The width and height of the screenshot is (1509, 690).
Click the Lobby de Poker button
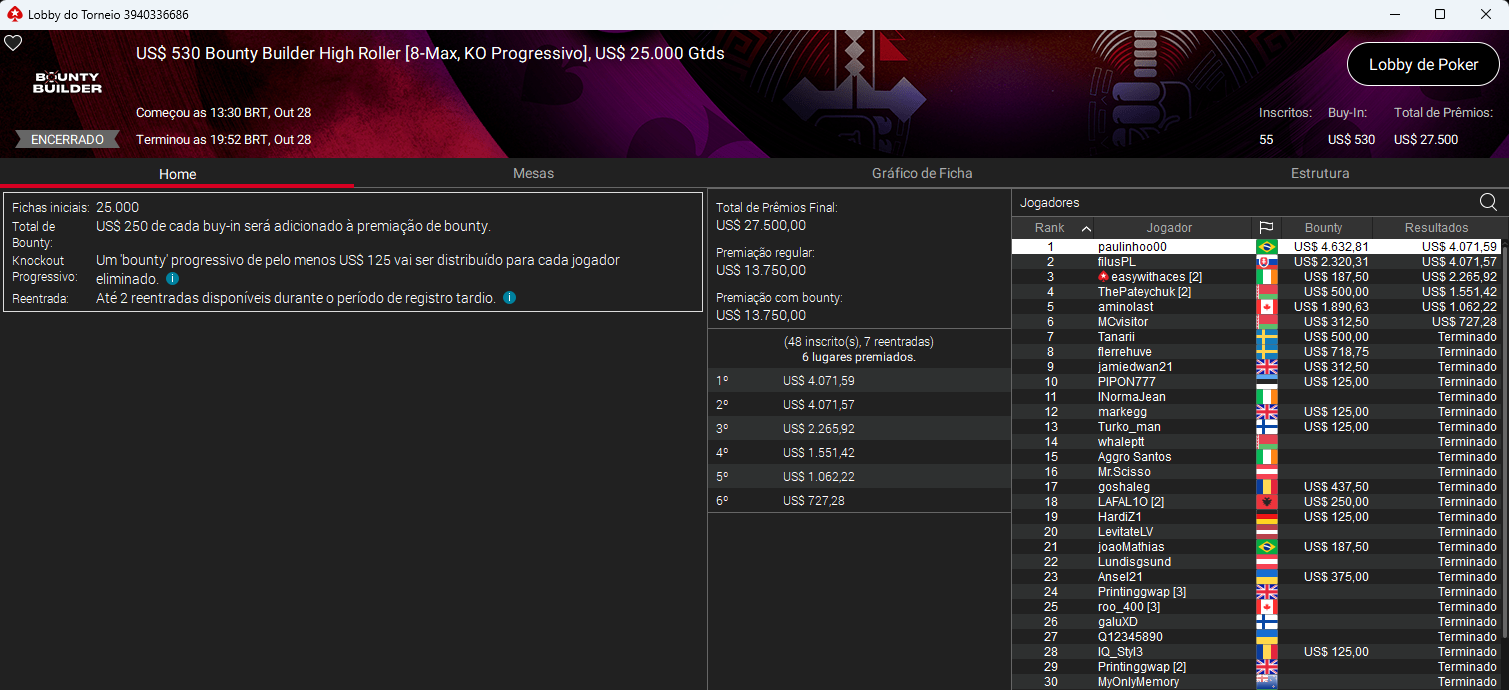(1422, 64)
